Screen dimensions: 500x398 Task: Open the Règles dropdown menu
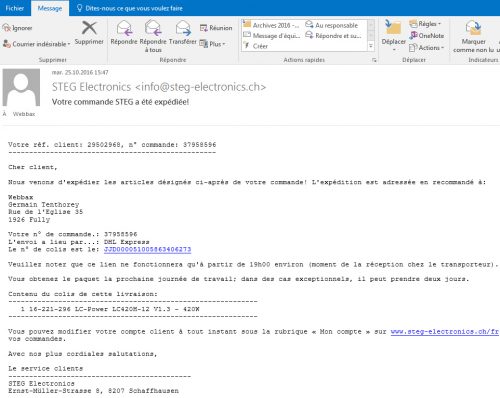click(x=425, y=24)
